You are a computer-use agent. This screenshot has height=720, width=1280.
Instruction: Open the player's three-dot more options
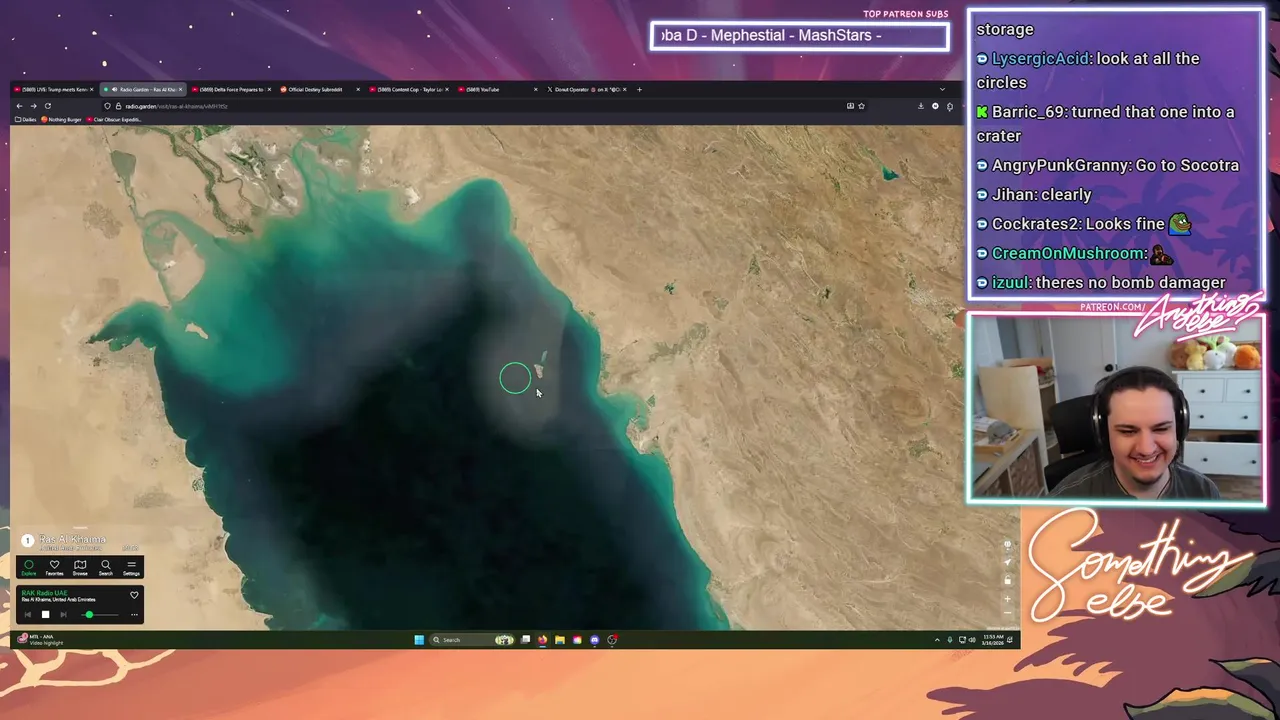[134, 615]
